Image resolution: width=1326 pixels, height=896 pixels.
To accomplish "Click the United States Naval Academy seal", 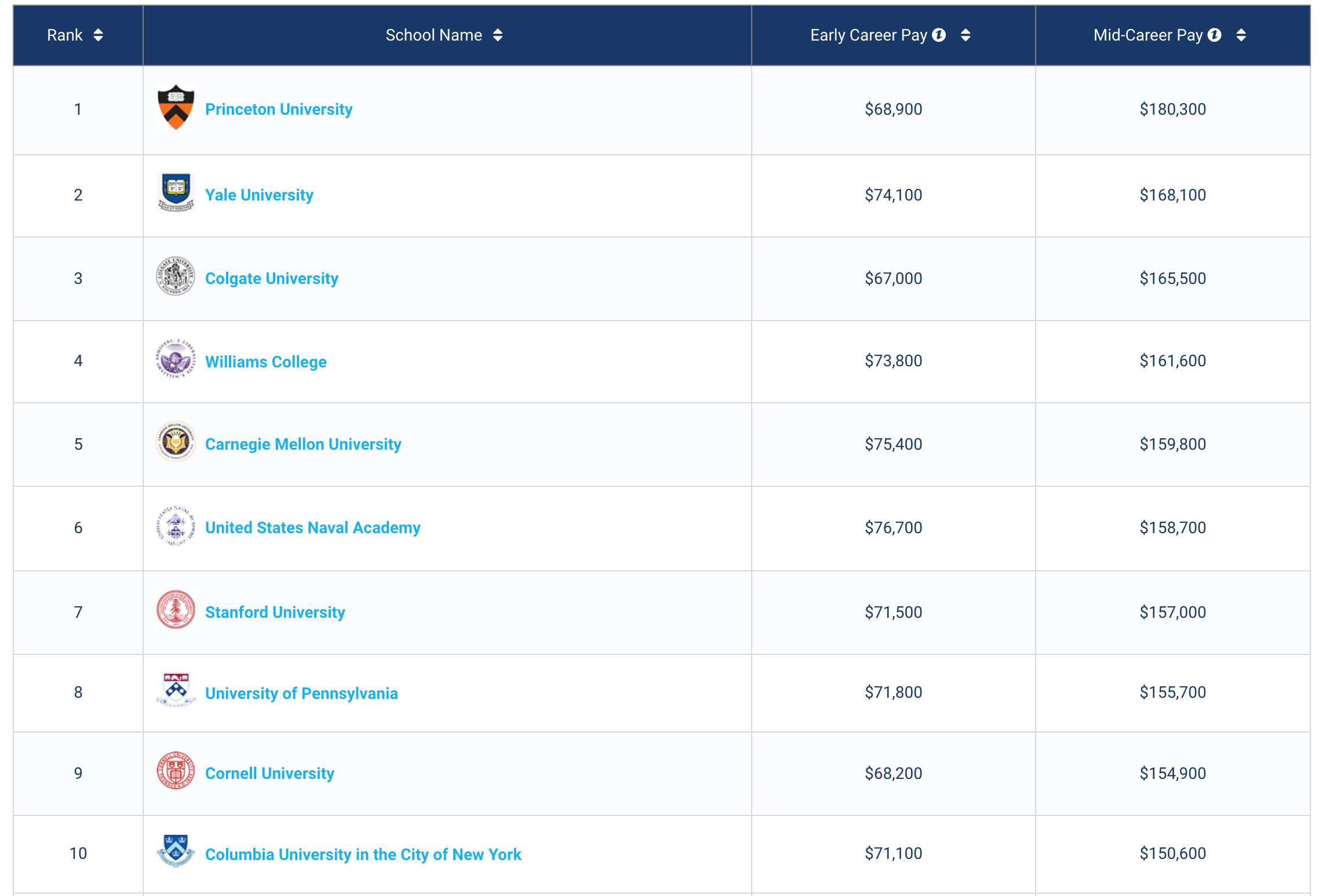I will click(176, 526).
